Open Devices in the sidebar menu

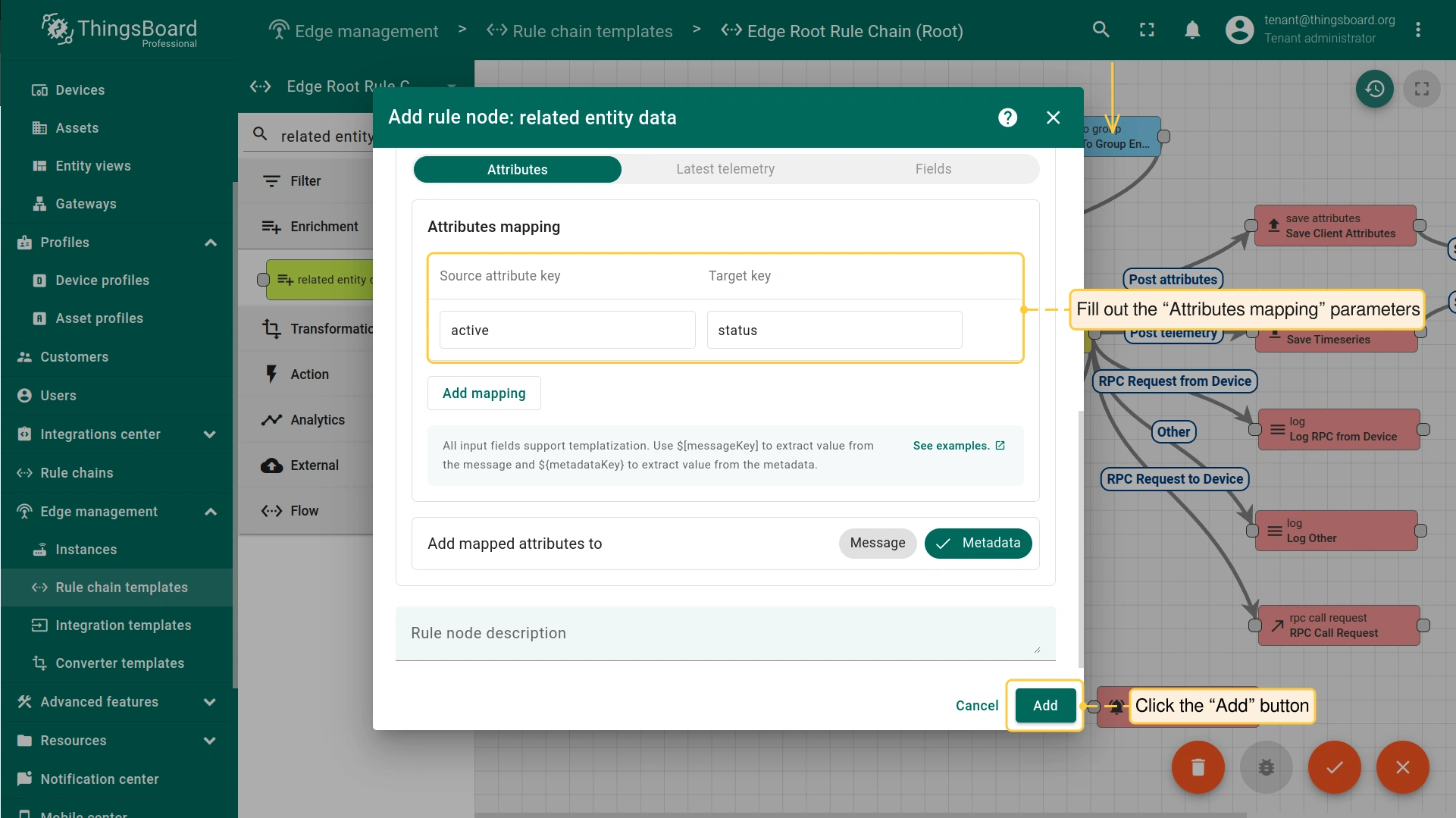(x=80, y=90)
